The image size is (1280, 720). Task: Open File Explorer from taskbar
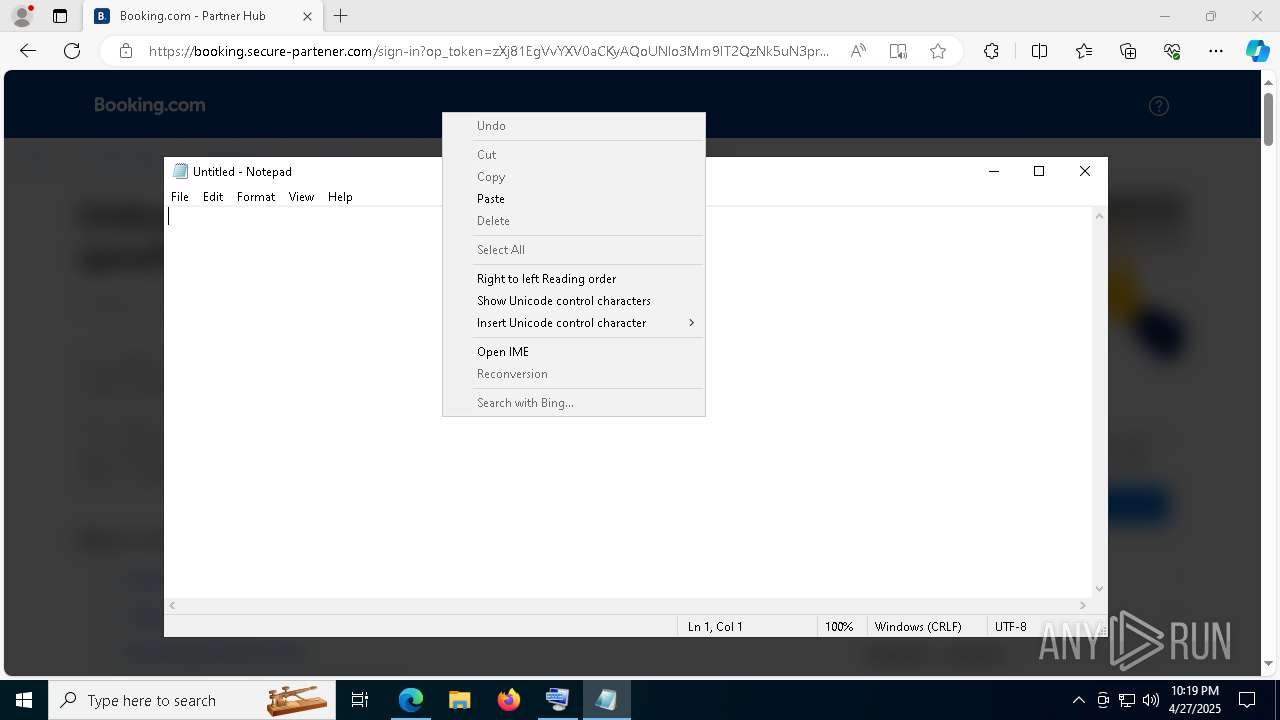point(460,700)
